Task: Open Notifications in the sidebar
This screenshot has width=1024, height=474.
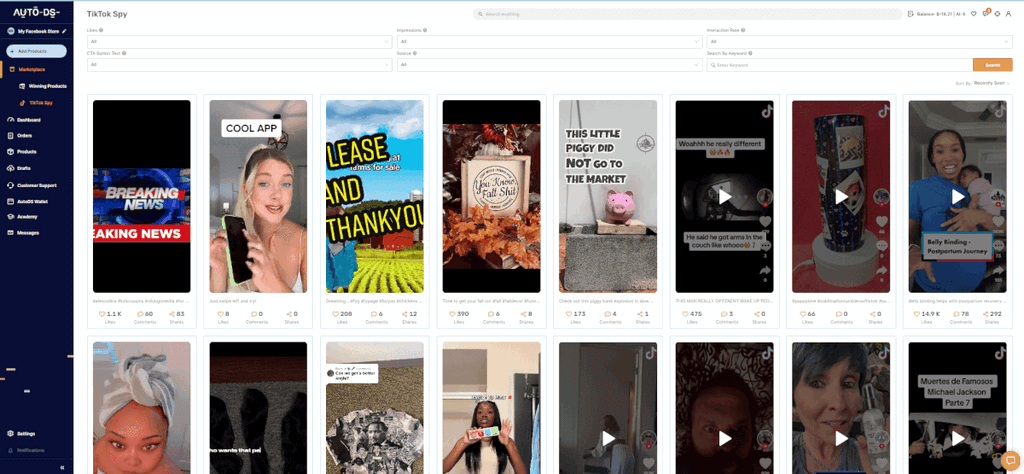Action: coord(31,450)
